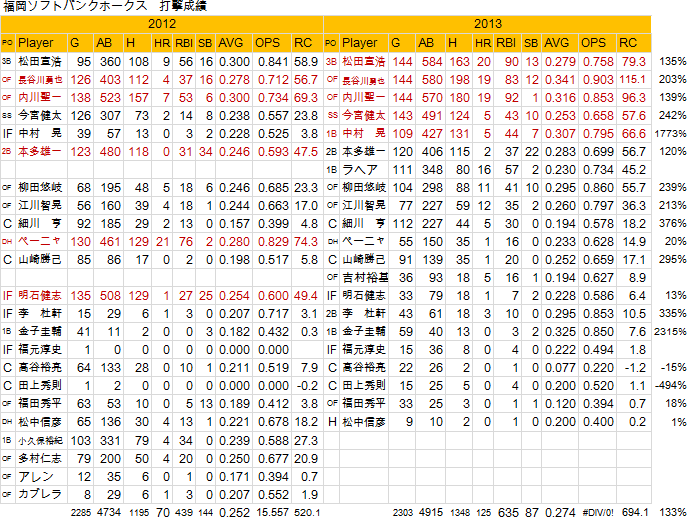Click 田上秀則 2012 RC value -0.2

click(x=307, y=385)
